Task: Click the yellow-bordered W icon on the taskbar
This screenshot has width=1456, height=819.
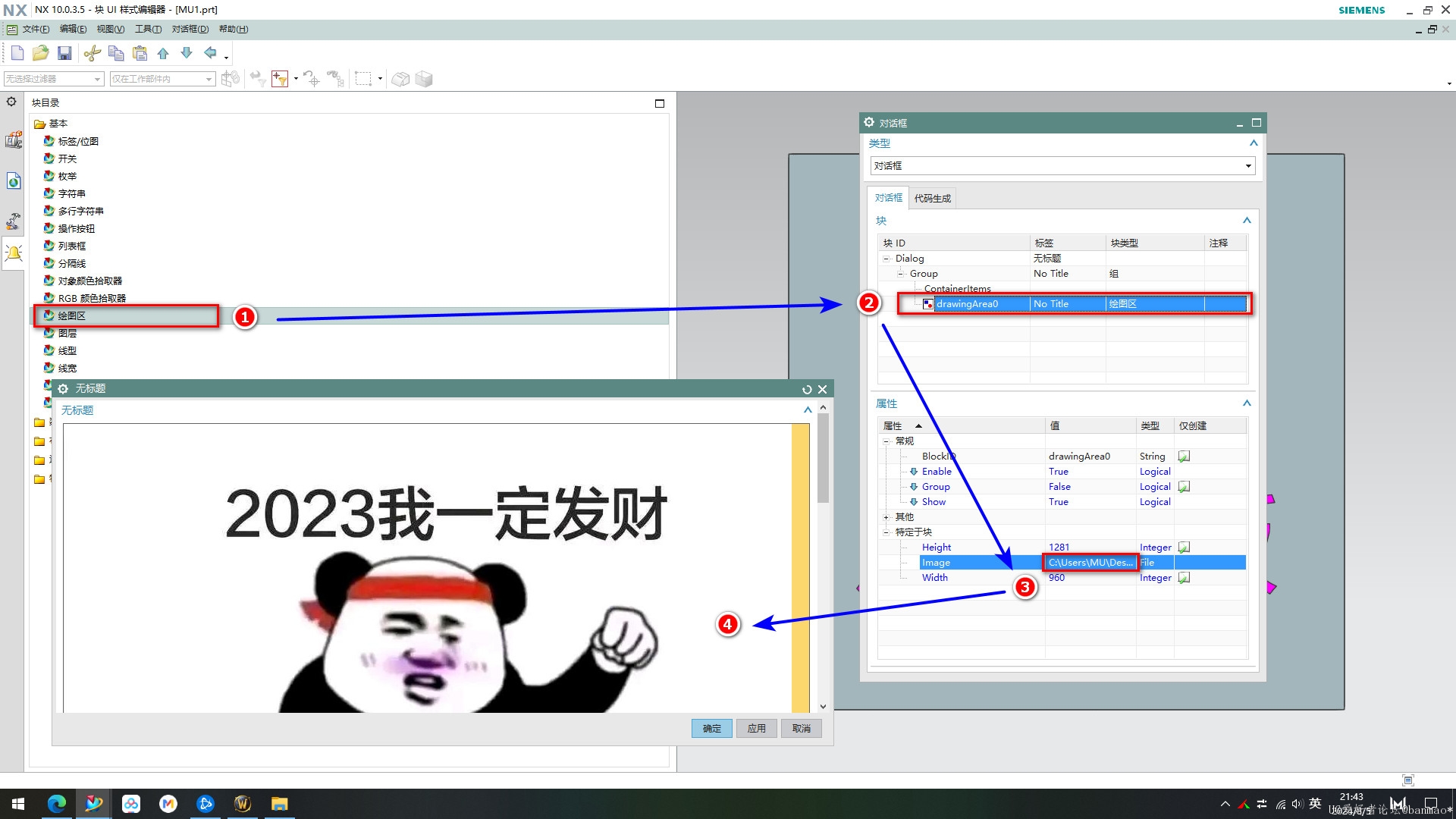Action: [243, 804]
